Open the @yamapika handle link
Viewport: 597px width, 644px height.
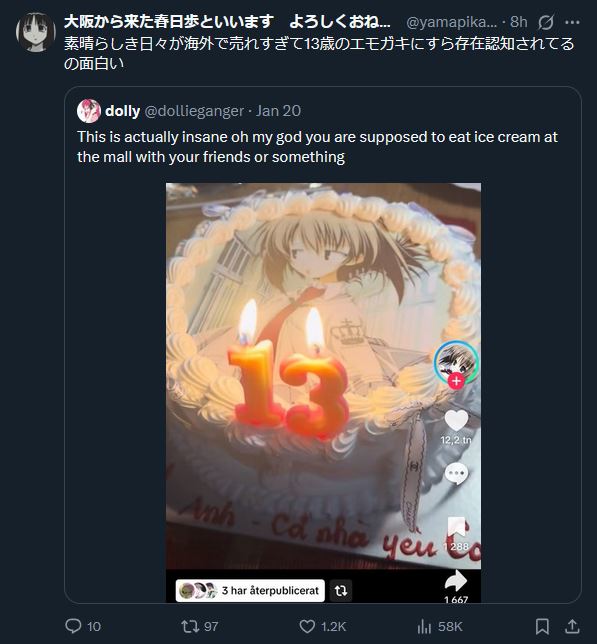(x=451, y=22)
